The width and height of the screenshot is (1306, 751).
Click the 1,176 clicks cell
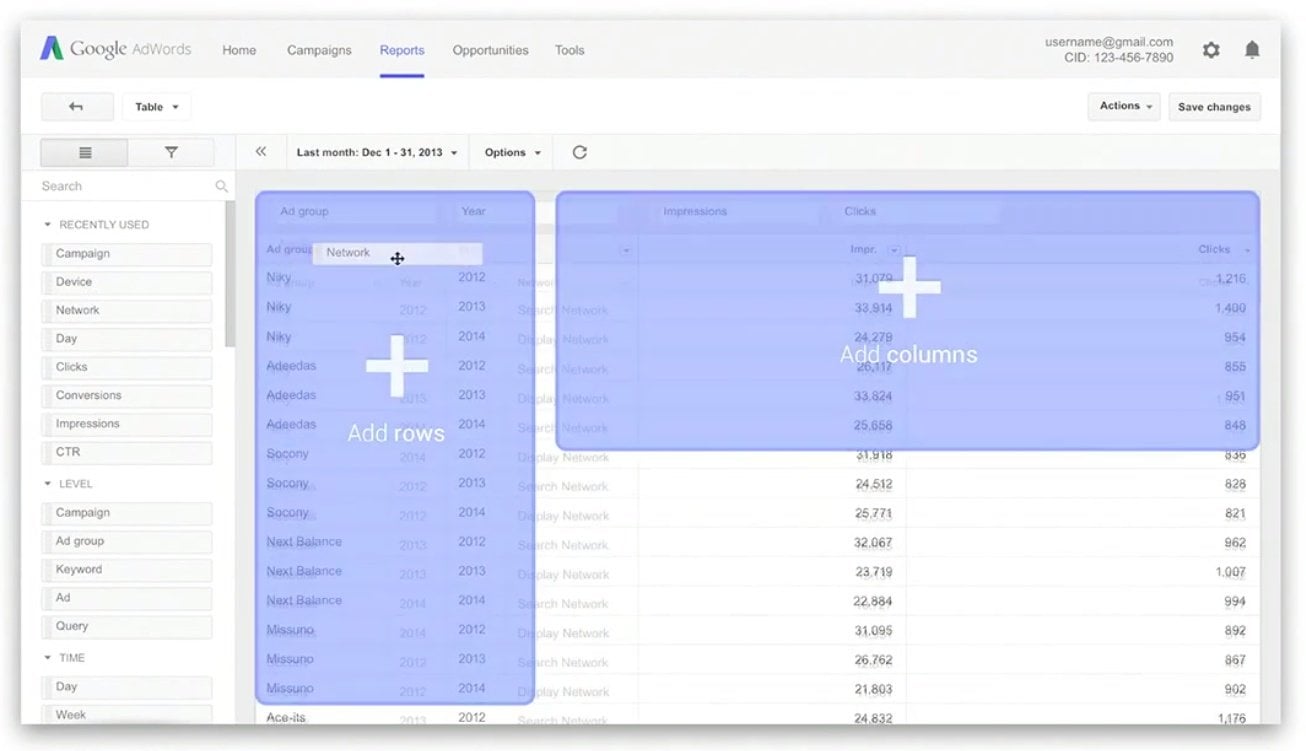point(1232,718)
